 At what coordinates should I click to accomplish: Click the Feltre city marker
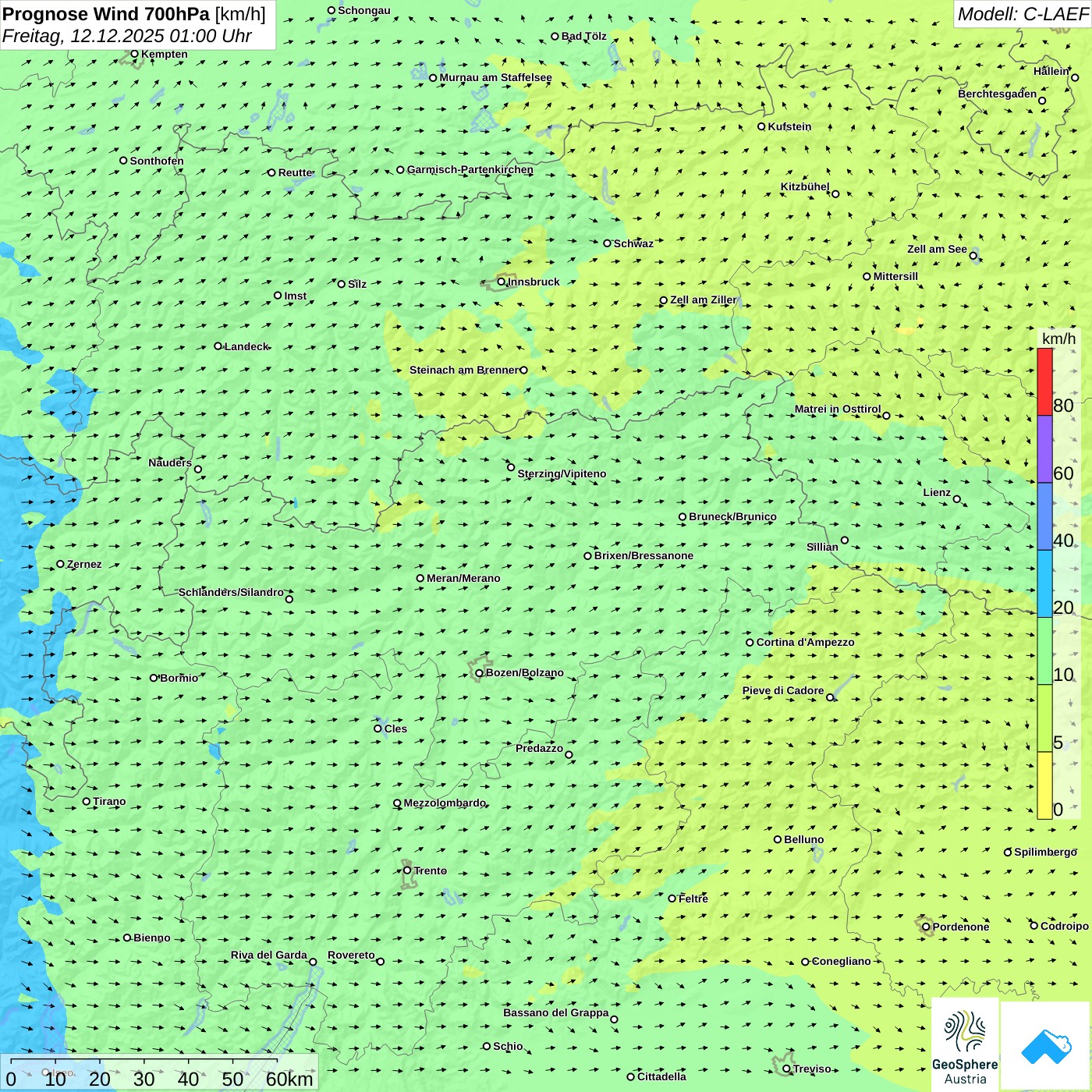(672, 899)
